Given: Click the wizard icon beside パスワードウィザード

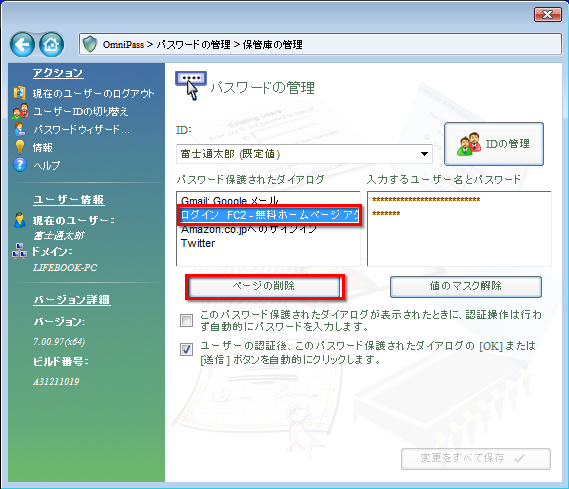Looking at the screenshot, I should [x=19, y=129].
